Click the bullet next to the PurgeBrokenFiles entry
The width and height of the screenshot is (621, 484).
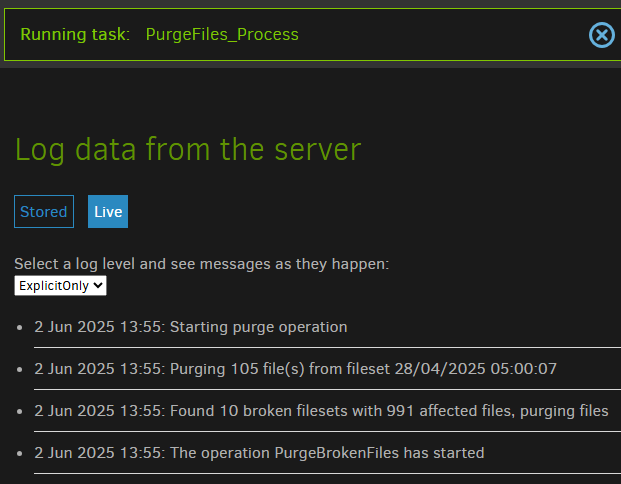(19, 454)
